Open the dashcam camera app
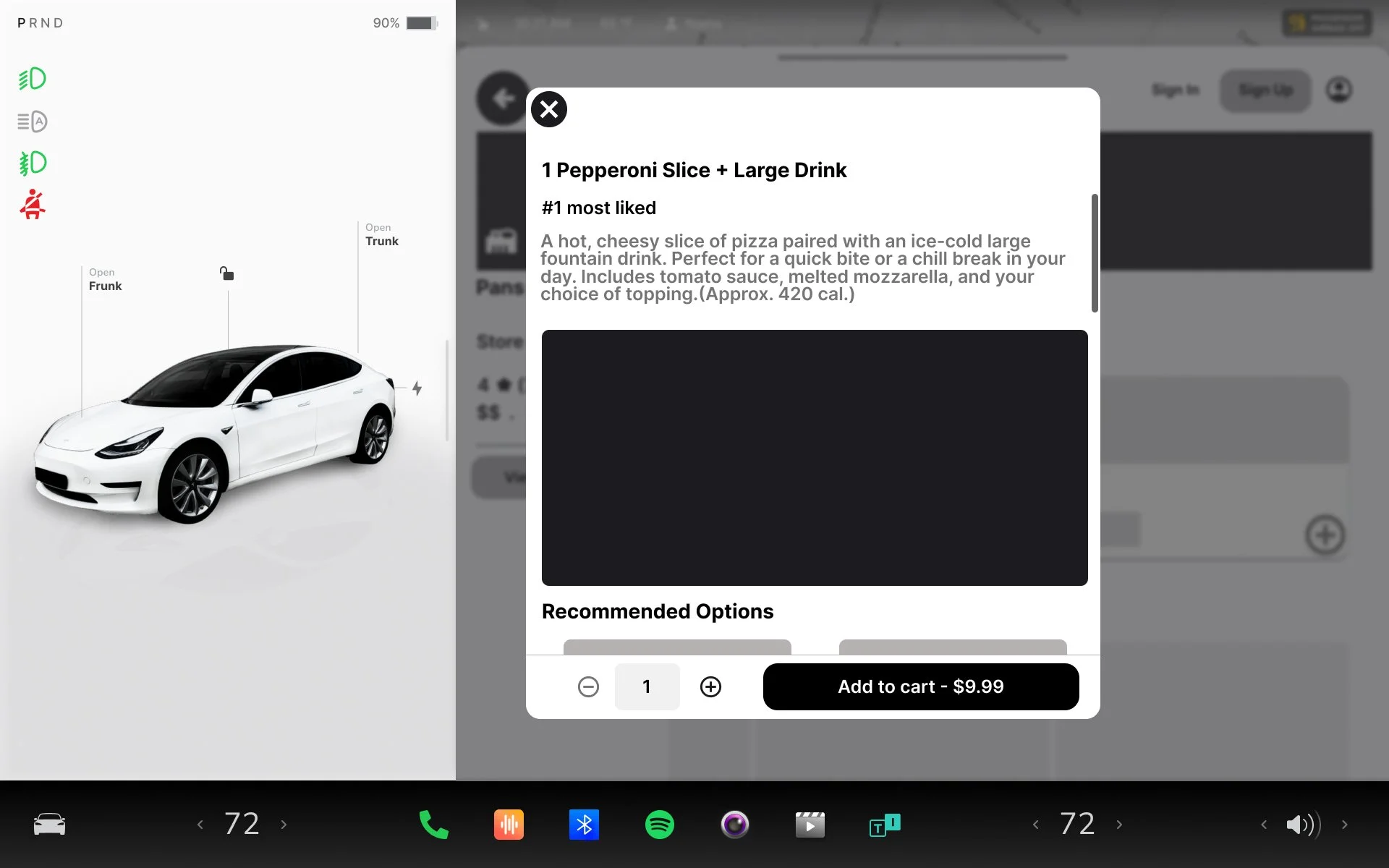The width and height of the screenshot is (1389, 868). [x=734, y=825]
